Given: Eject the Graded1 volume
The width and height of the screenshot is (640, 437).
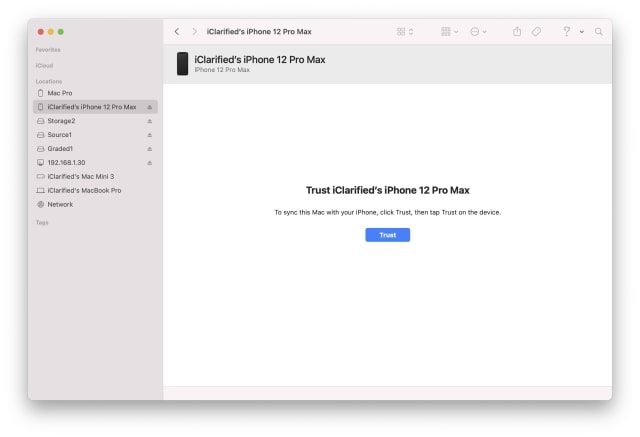Looking at the screenshot, I should tap(150, 148).
